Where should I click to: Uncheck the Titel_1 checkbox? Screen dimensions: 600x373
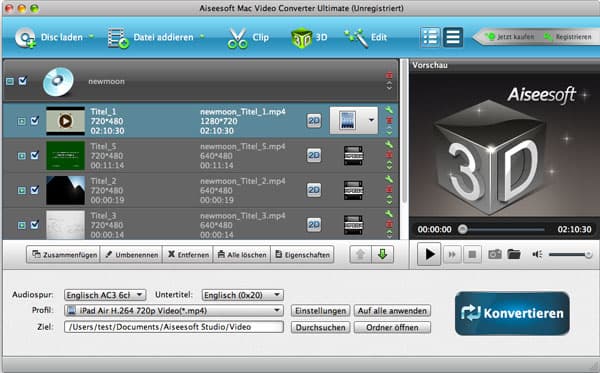pyautogui.click(x=35, y=121)
